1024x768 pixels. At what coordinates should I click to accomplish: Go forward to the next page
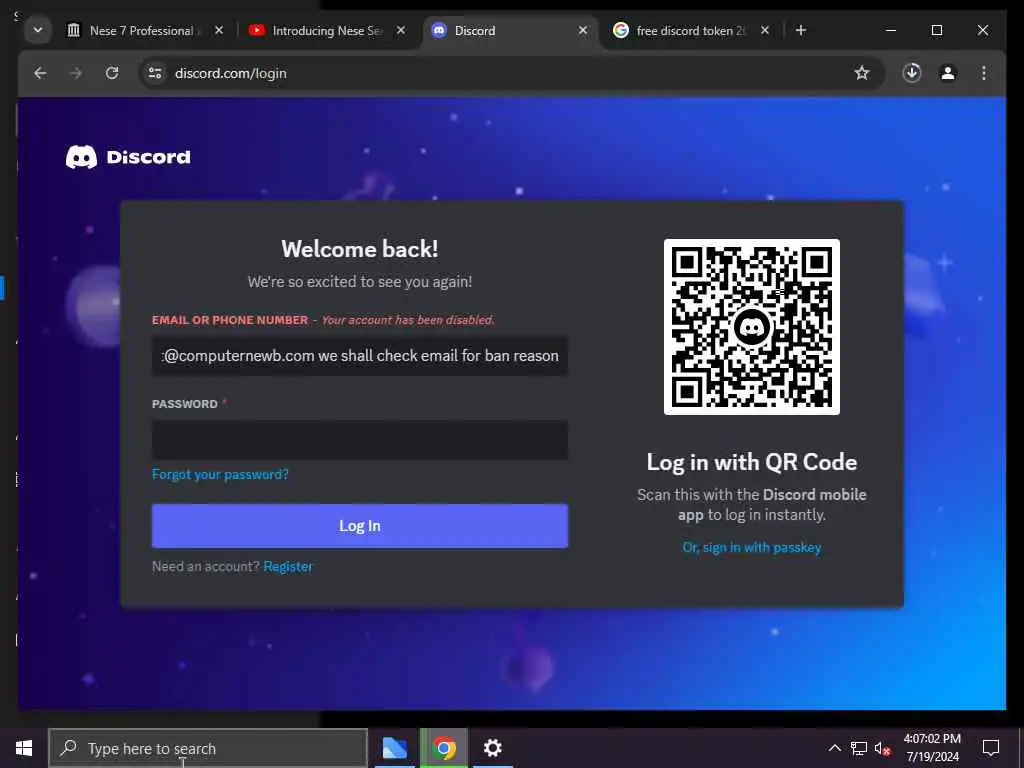click(x=76, y=73)
